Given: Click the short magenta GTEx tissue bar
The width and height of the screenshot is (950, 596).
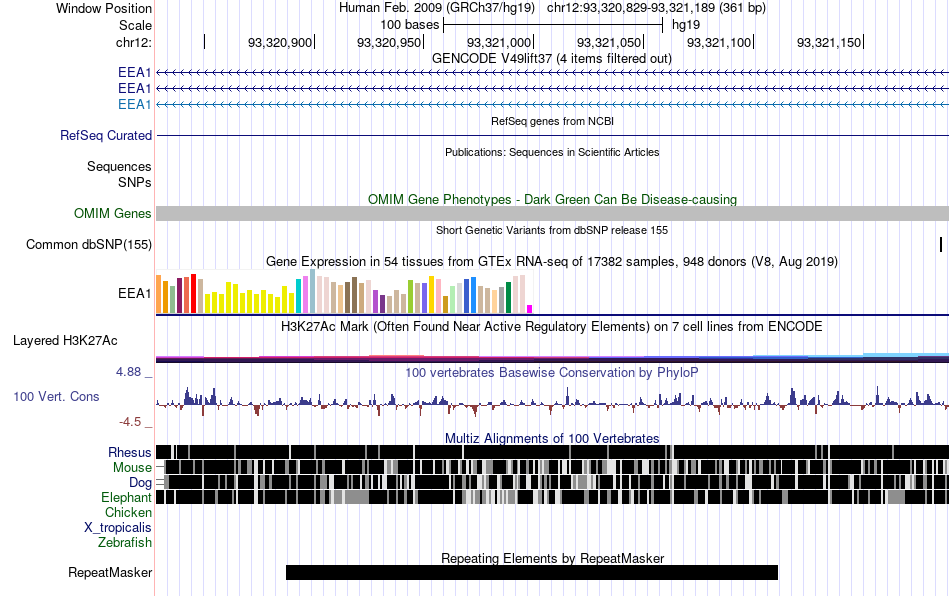Looking at the screenshot, I should [530, 309].
